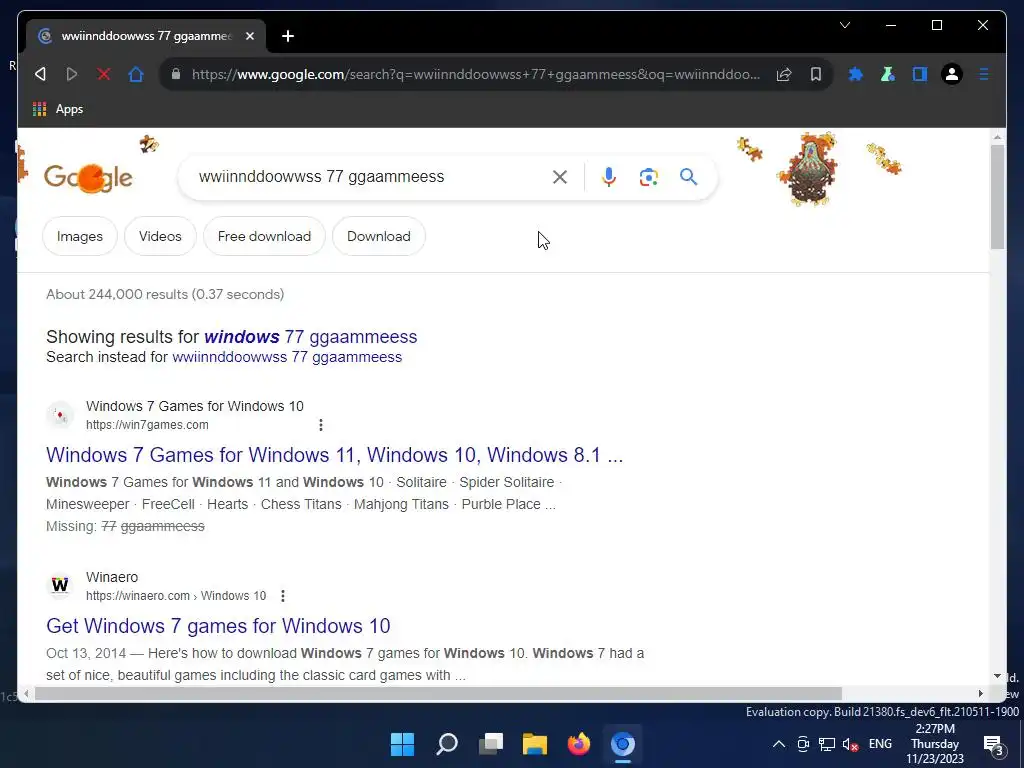The width and height of the screenshot is (1024, 768).
Task: Click the page vertical scrollbar thumb
Action: click(x=997, y=197)
